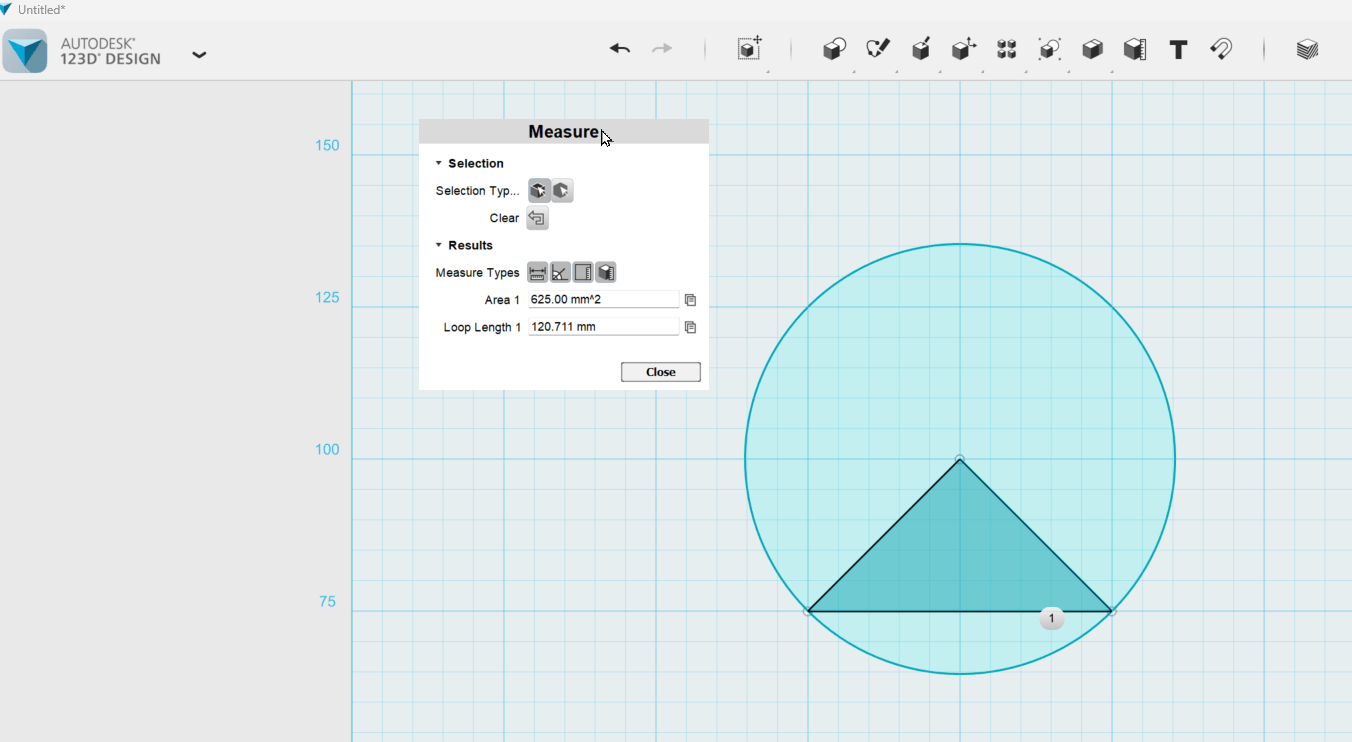Select the Measure tool in toolbar

1134,49
